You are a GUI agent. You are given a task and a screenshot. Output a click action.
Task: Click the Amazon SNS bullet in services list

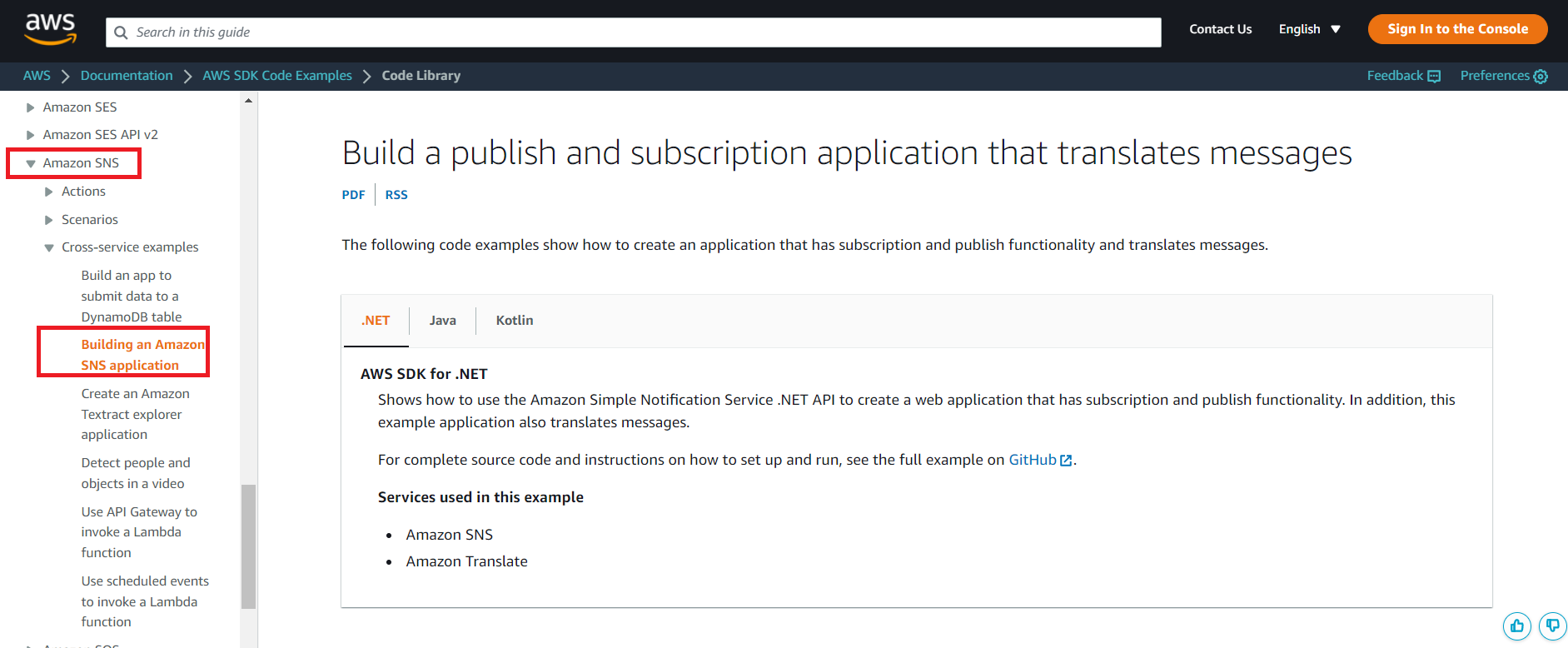450,535
